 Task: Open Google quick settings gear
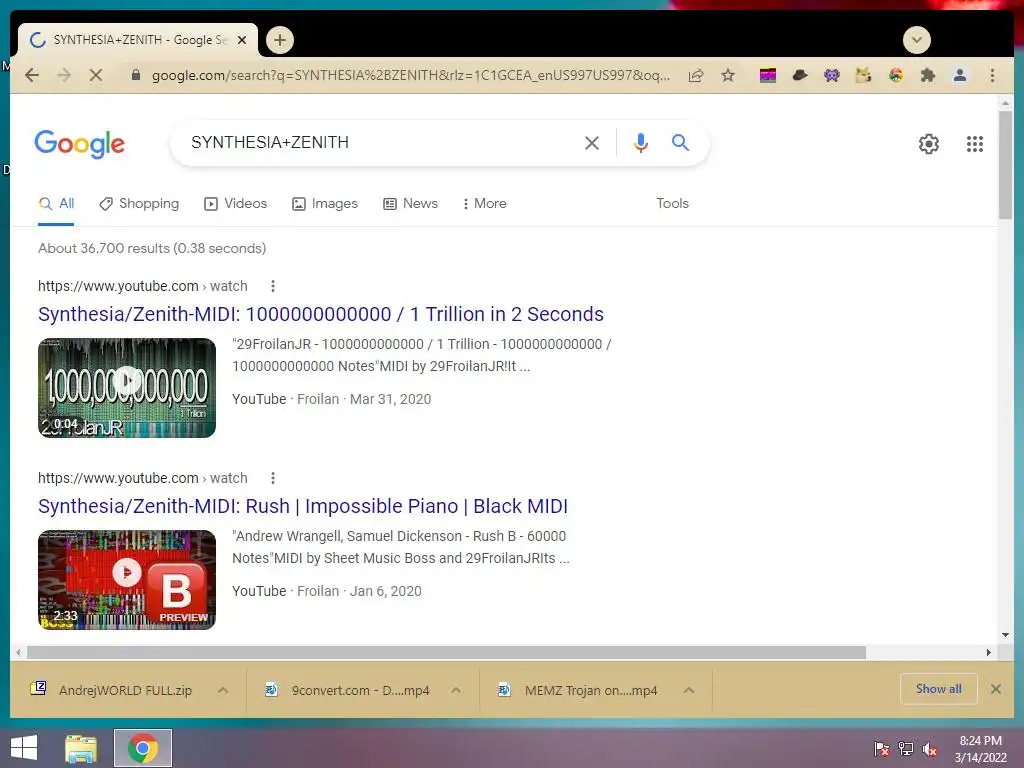[x=929, y=144]
